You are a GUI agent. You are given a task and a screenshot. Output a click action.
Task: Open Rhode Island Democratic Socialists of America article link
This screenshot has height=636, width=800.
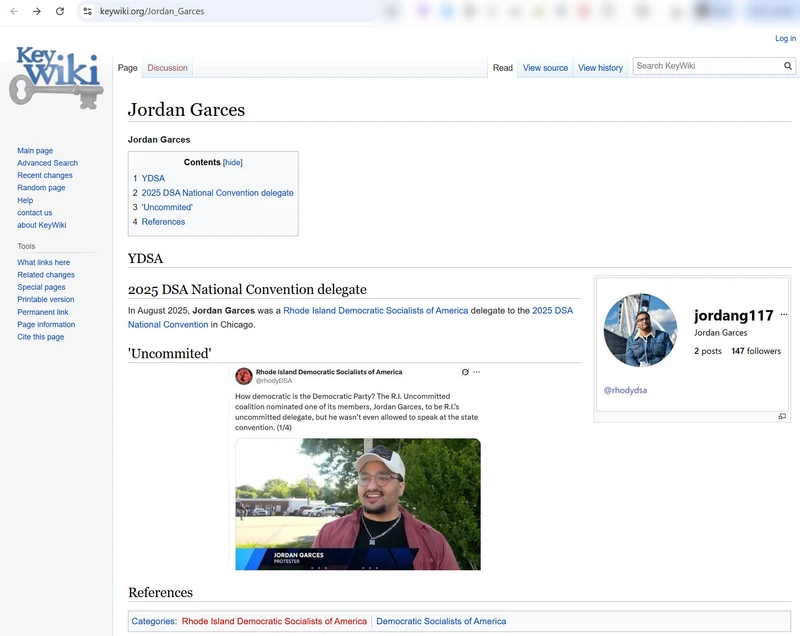[376, 311]
